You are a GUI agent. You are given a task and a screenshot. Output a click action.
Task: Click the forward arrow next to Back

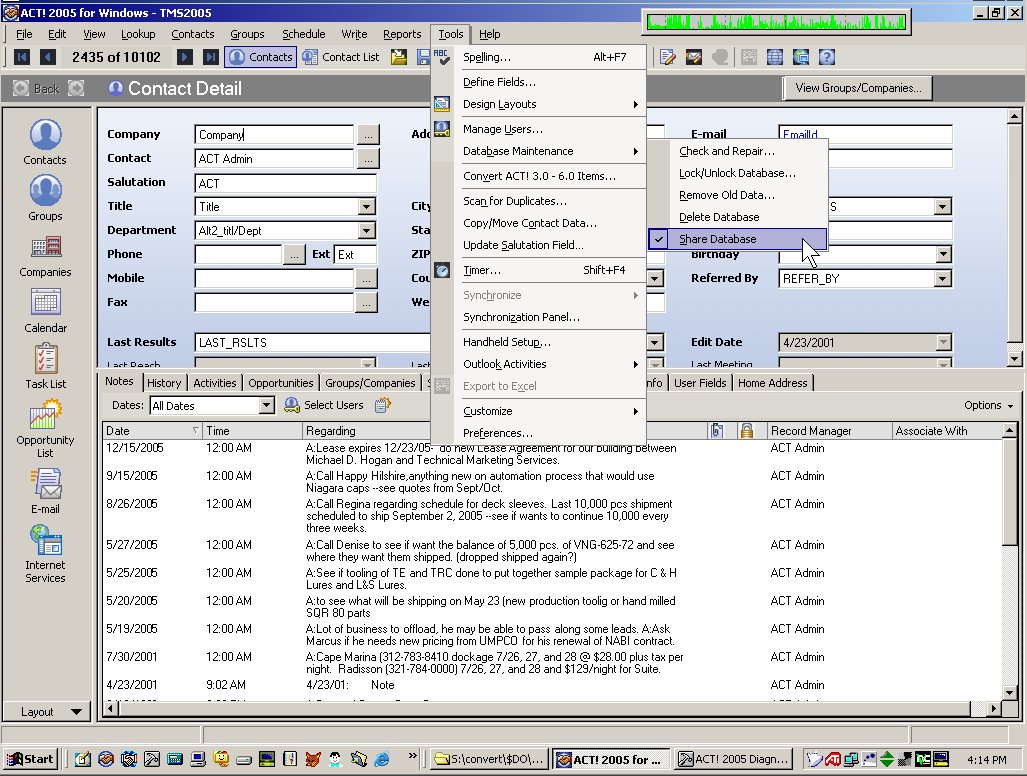[x=76, y=88]
